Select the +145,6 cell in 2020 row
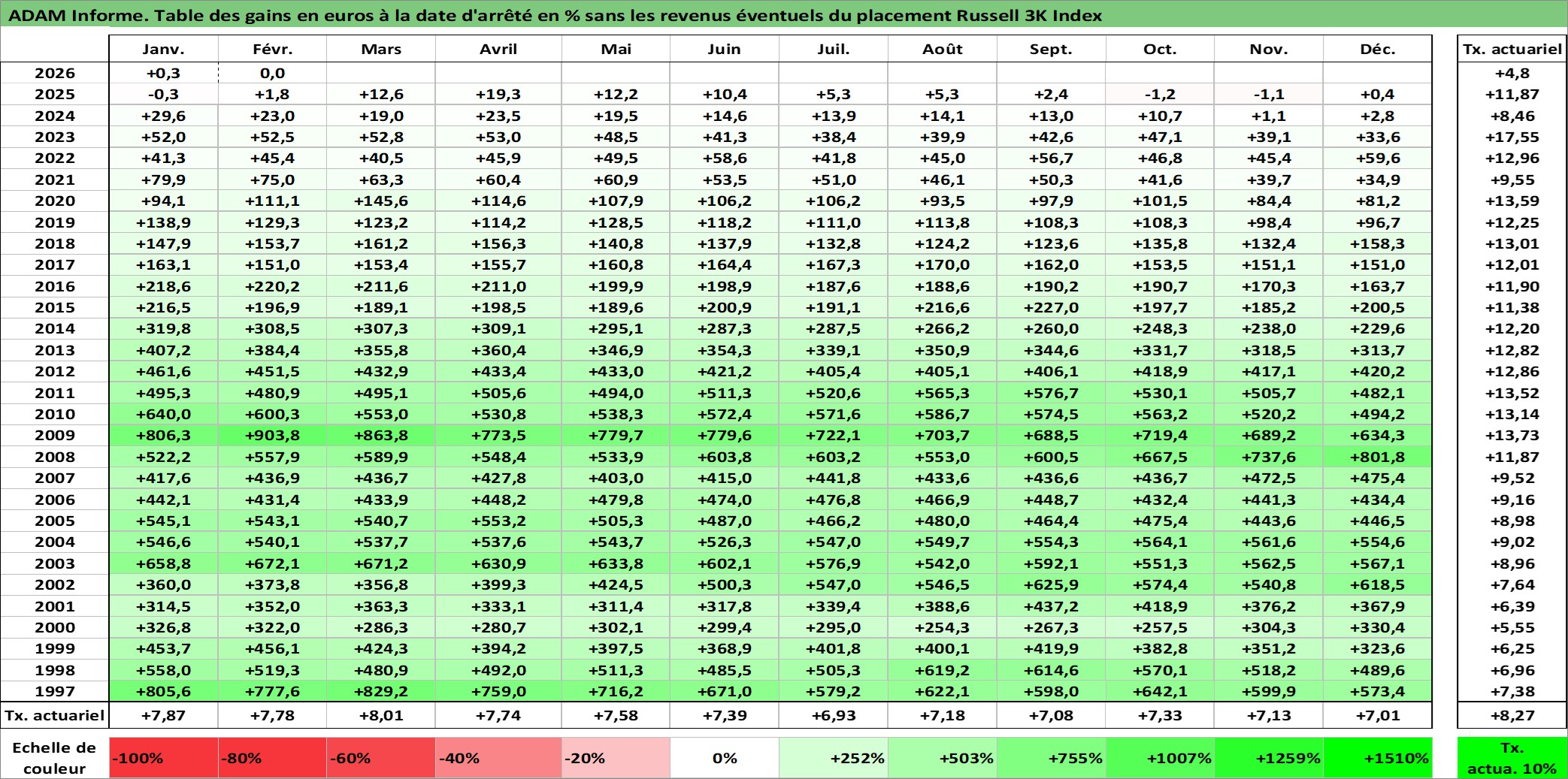Screen dimensions: 1568x779 [381, 201]
